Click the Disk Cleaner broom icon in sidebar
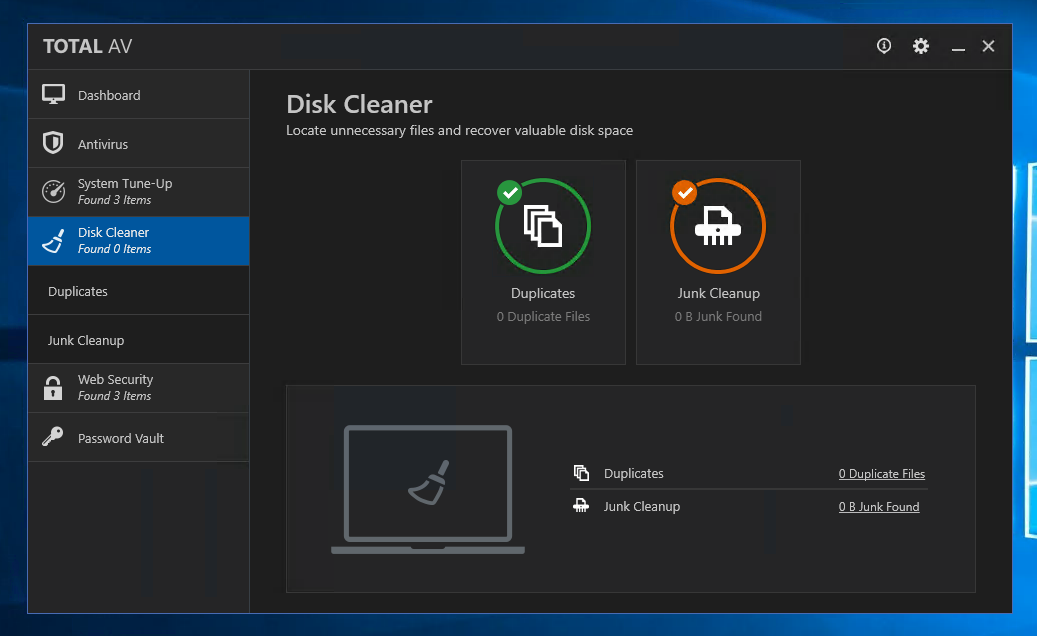Screen dimensions: 1037x636 click(x=54, y=241)
